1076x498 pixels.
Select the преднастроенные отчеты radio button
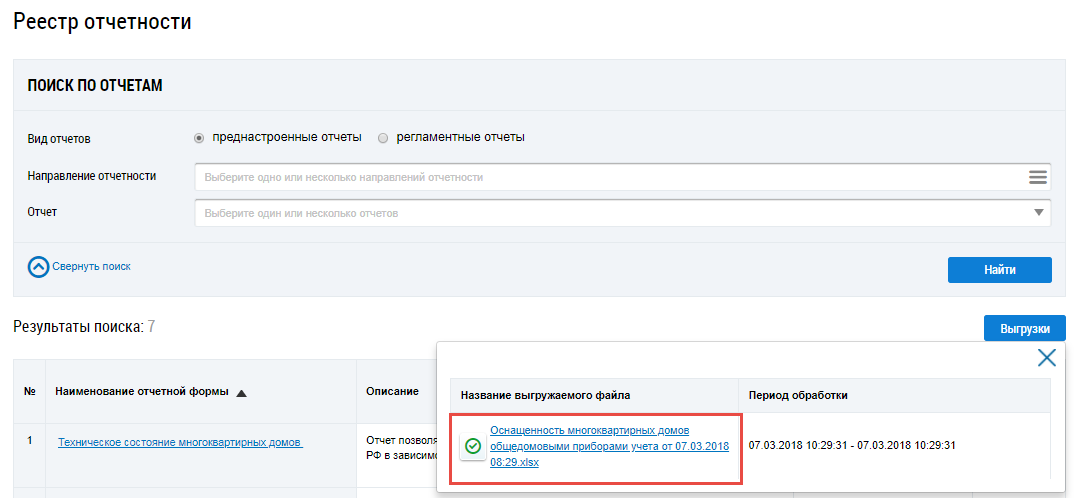(199, 138)
